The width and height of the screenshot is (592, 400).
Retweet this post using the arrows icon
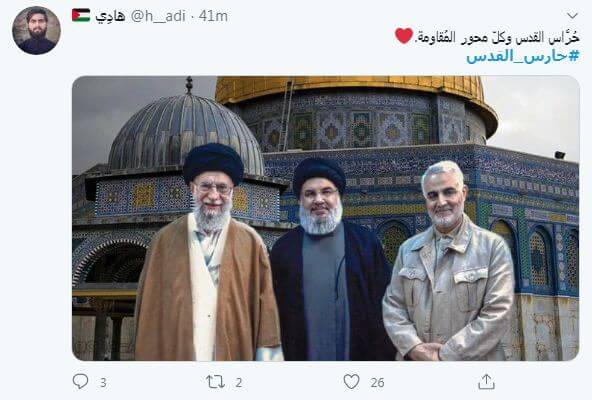pos(215,382)
